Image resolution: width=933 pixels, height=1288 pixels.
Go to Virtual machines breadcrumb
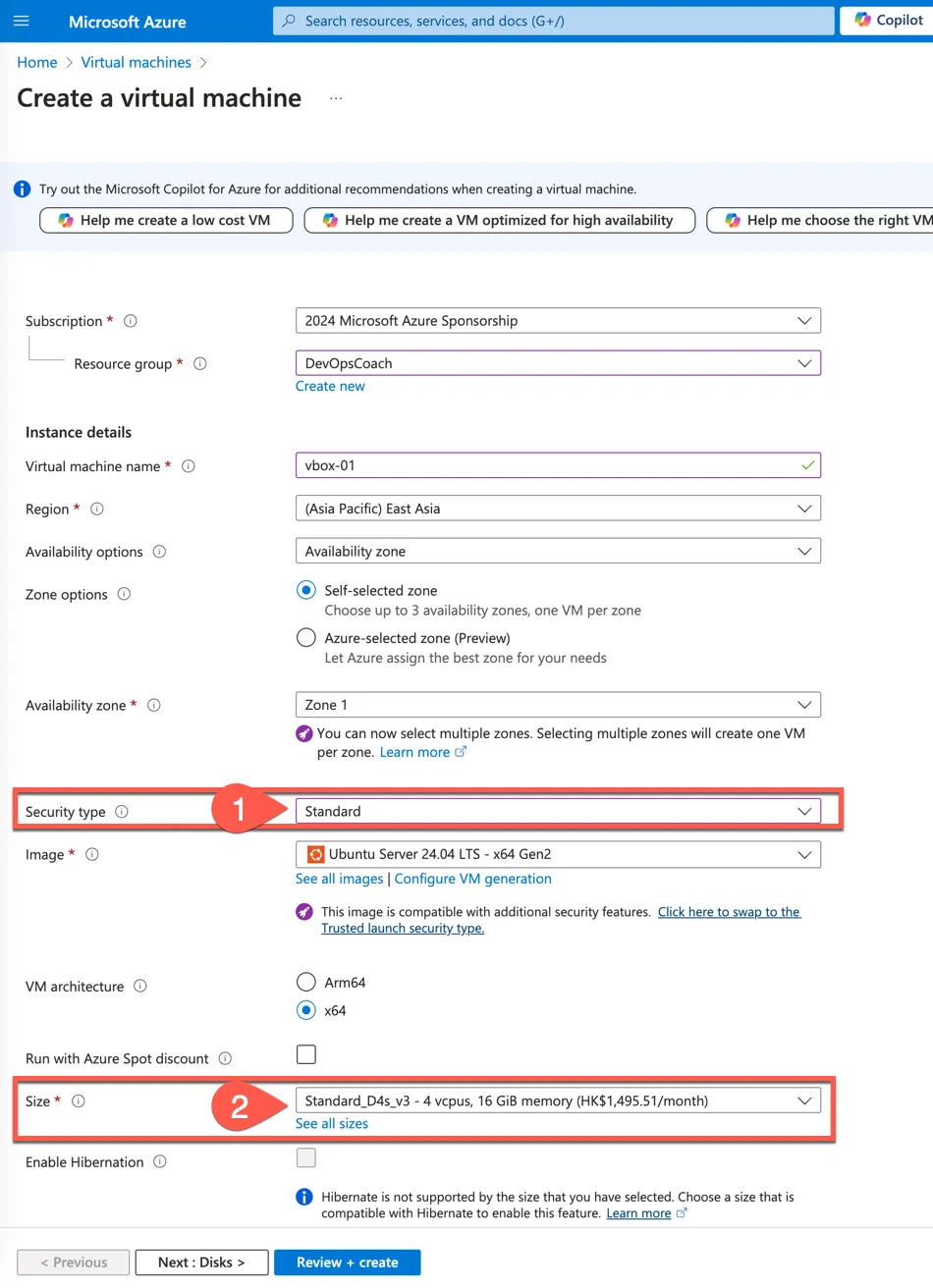136,62
